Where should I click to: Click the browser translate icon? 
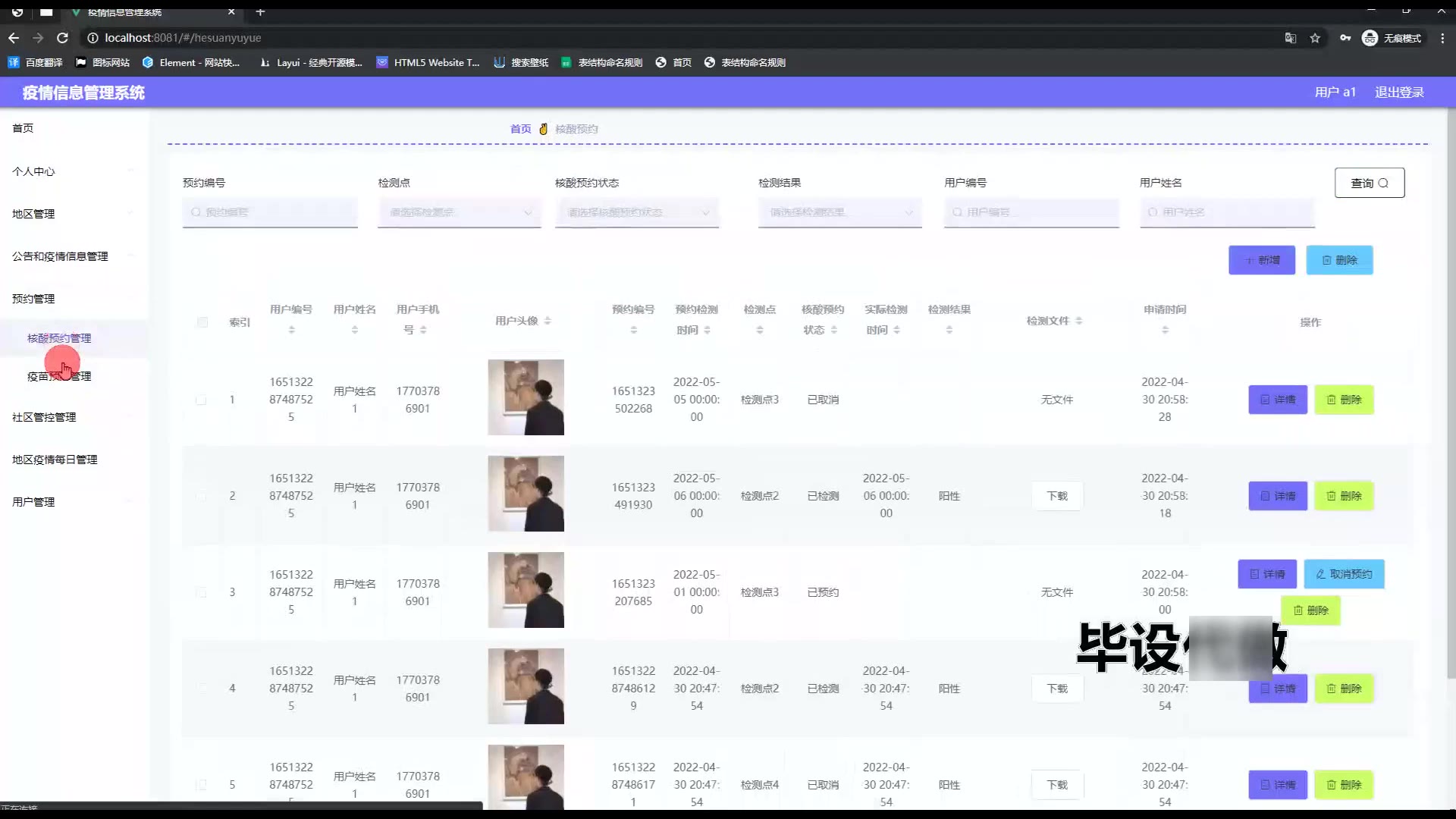(x=1290, y=38)
